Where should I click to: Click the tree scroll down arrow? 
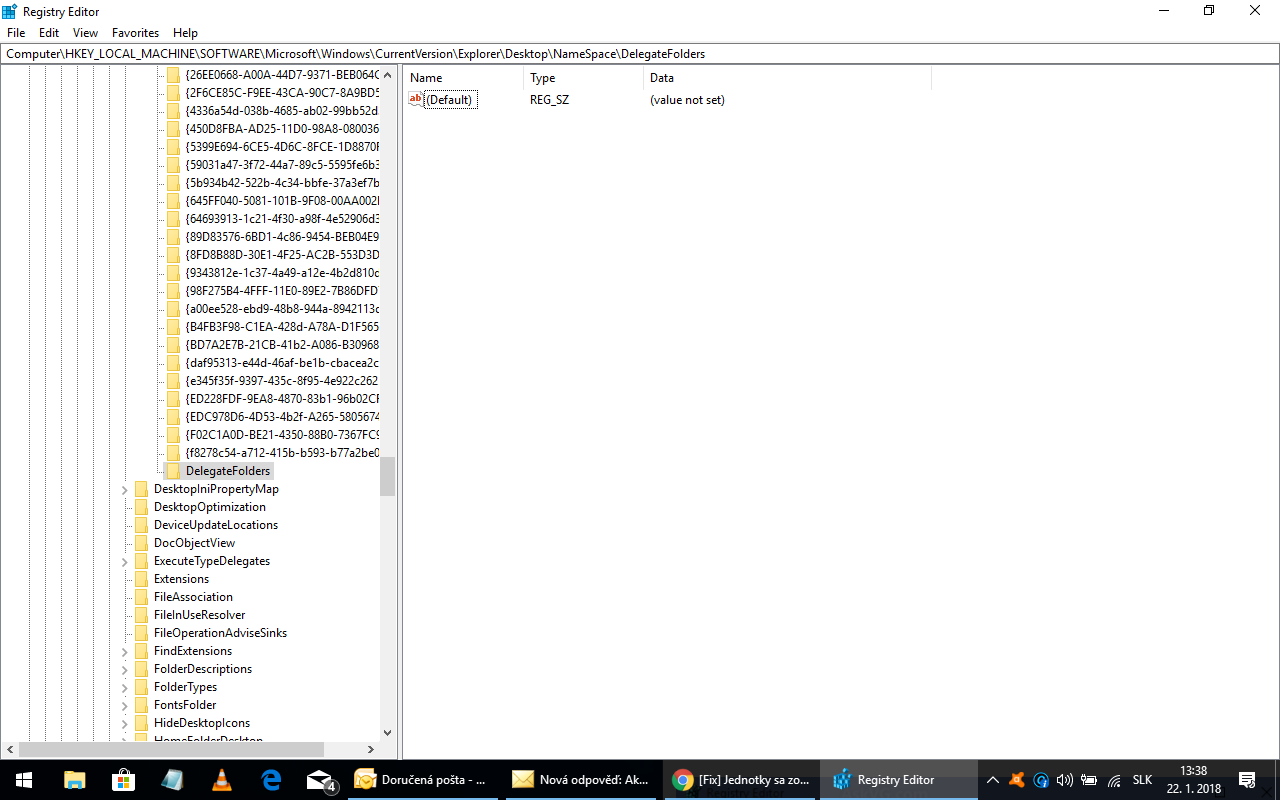tap(387, 732)
